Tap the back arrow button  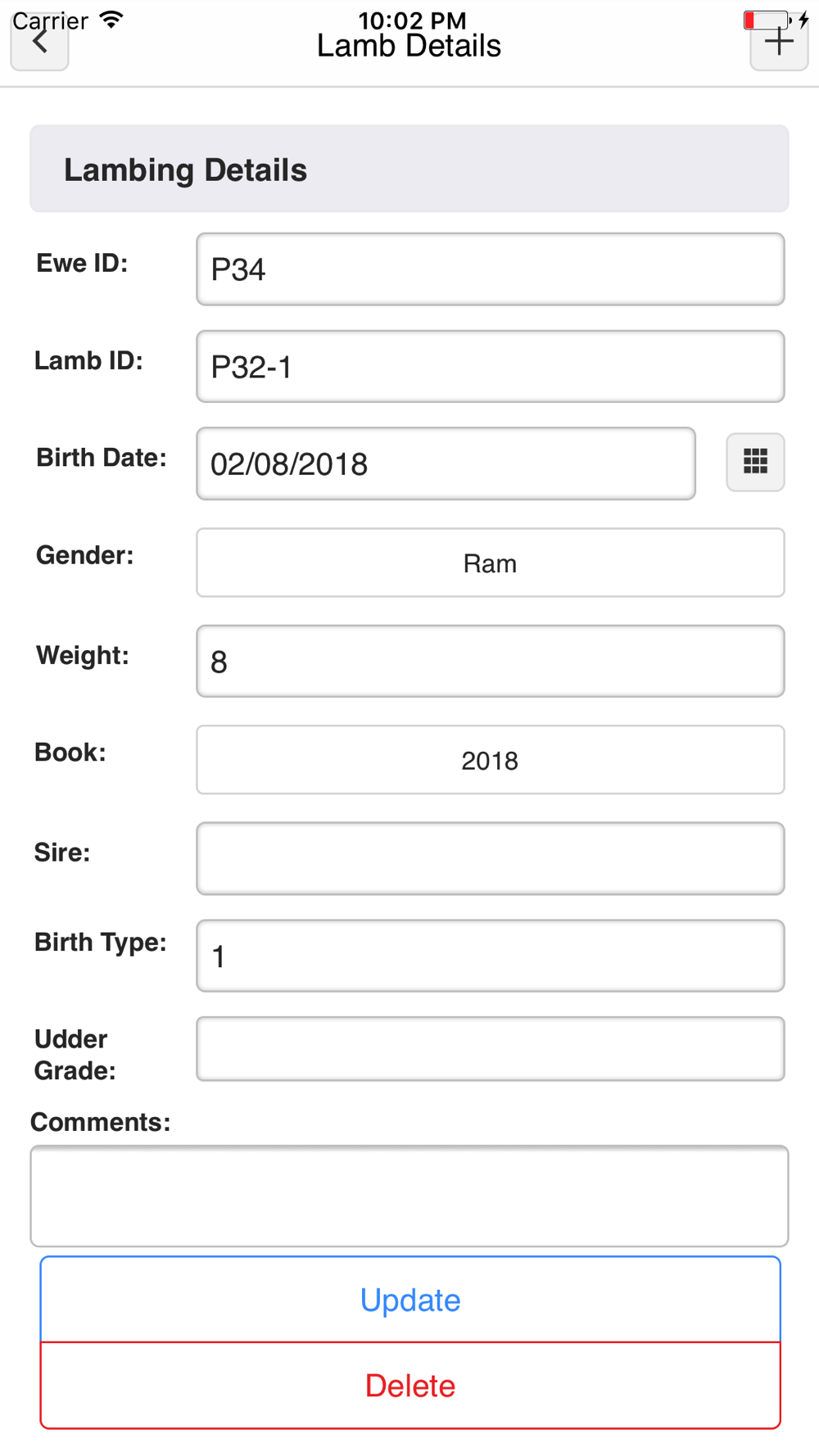tap(39, 43)
